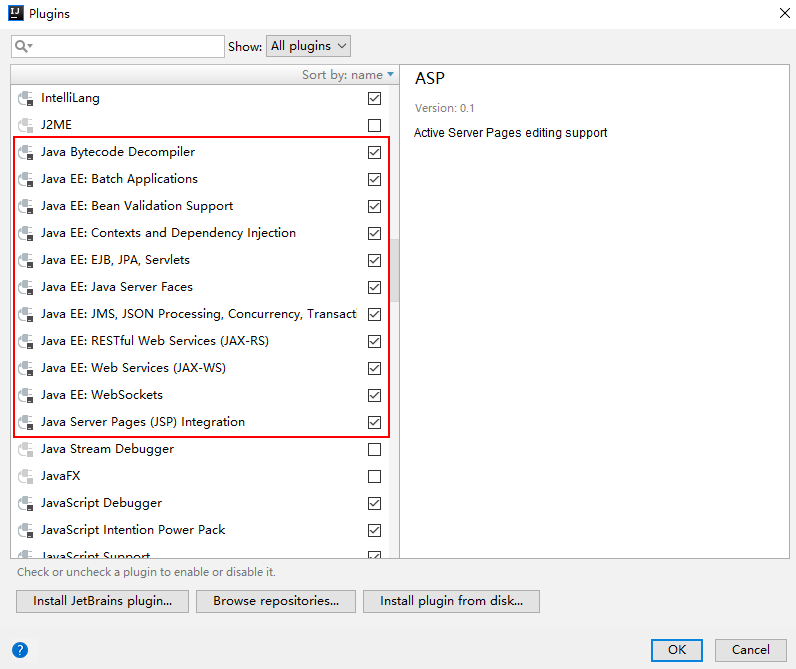Uncheck Java Bytecode Decompiler
The height and width of the screenshot is (669, 796).
click(x=374, y=152)
